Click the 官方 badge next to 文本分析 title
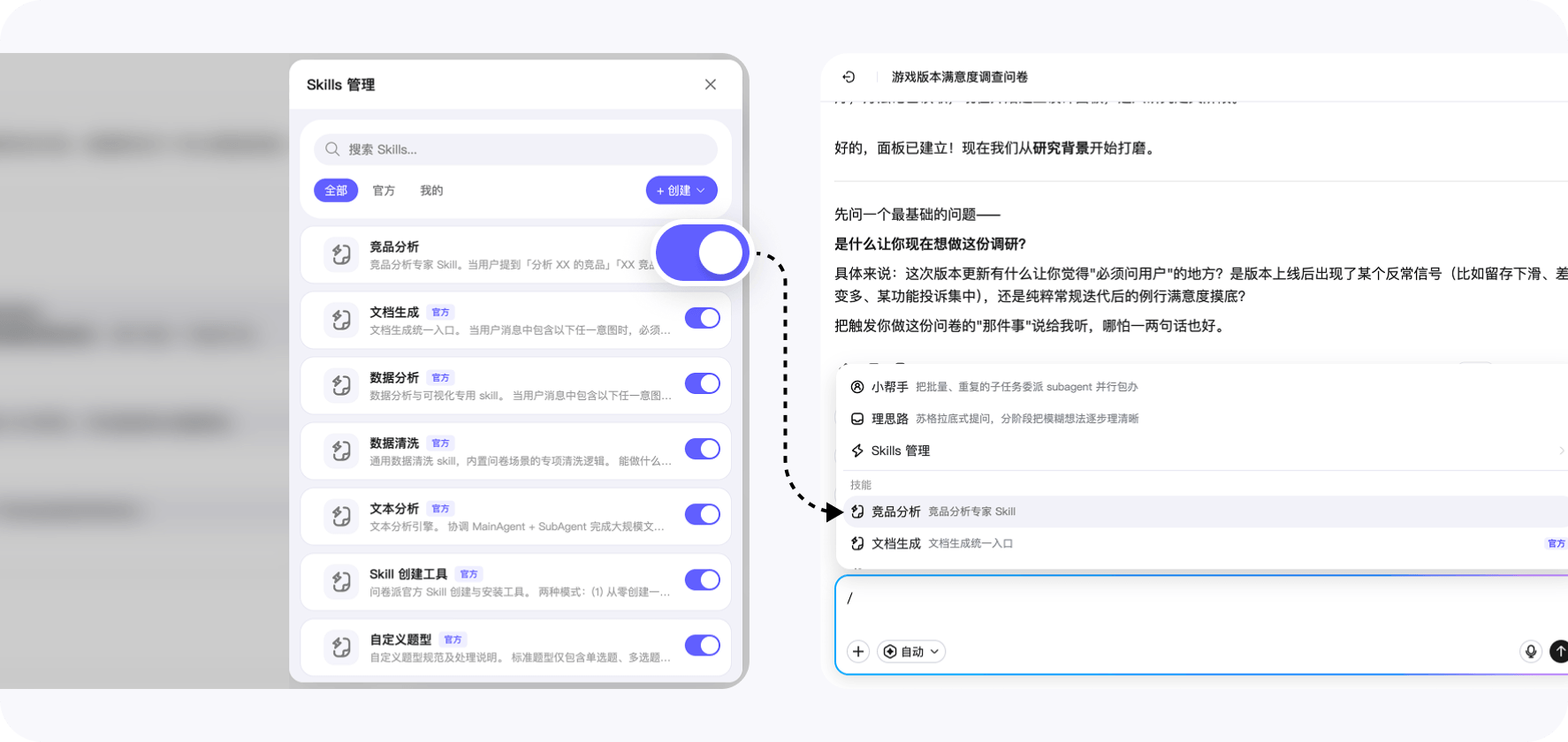1568x742 pixels. tap(441, 508)
